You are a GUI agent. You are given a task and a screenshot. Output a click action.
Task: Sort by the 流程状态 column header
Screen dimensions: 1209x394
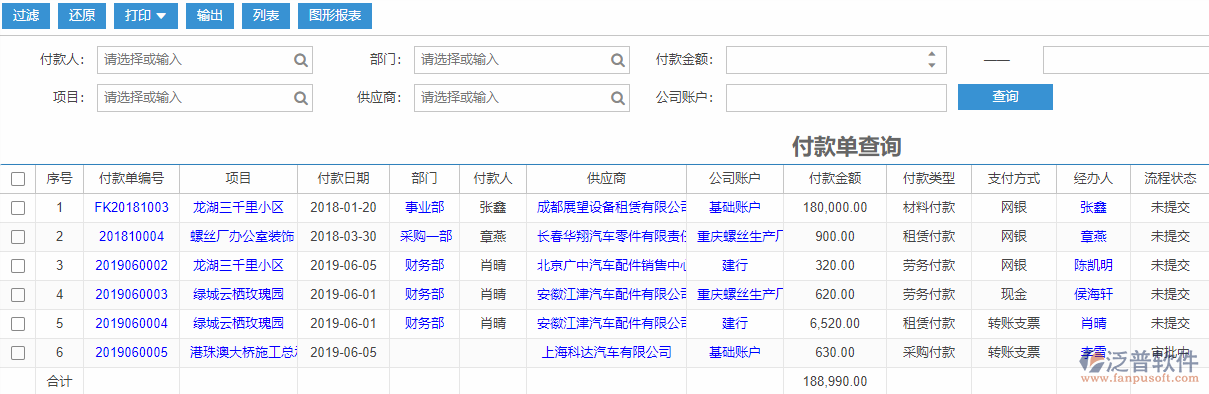tap(1169, 179)
